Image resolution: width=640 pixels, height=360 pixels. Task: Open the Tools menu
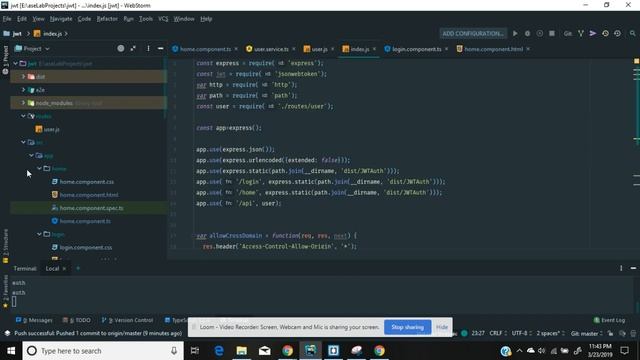tap(145, 19)
